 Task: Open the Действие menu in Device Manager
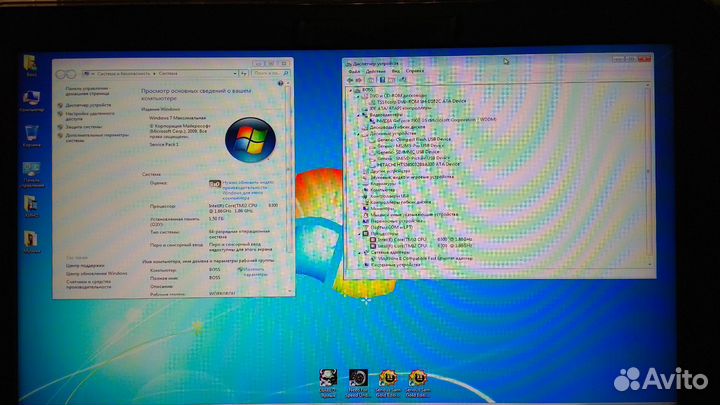(x=376, y=71)
